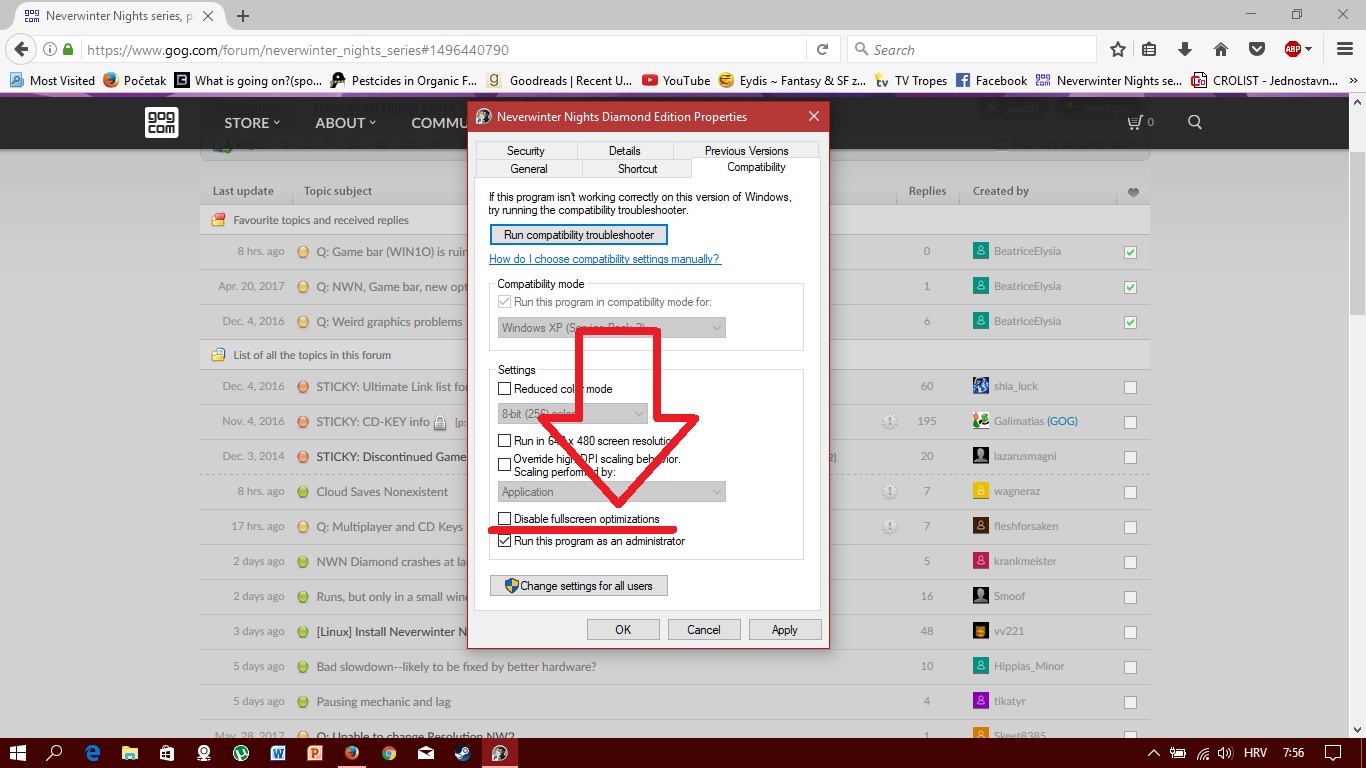Image resolution: width=1366 pixels, height=768 pixels.
Task: Switch to the General tab
Action: click(x=529, y=169)
